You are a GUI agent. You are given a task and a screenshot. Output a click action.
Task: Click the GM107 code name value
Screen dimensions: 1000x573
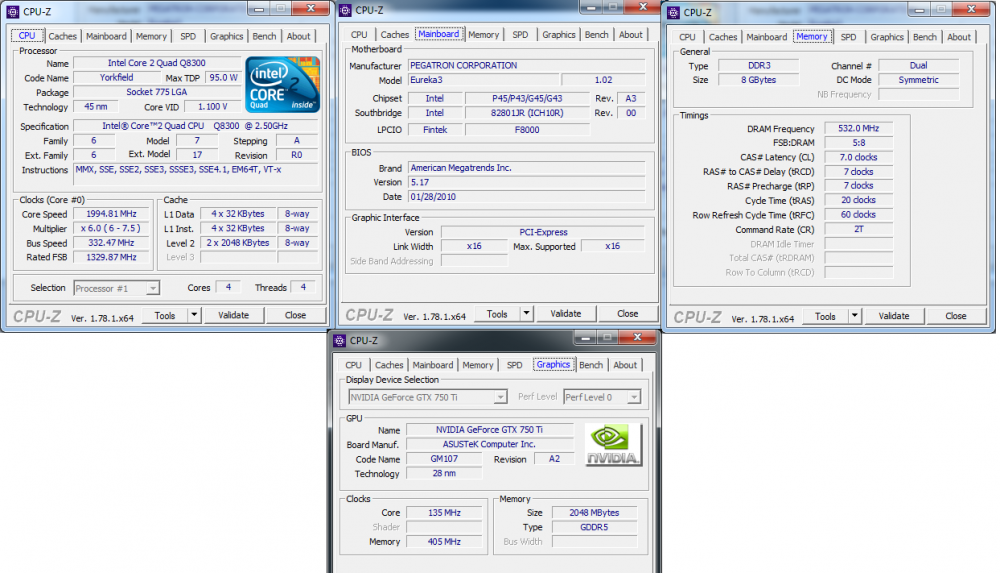[444, 459]
